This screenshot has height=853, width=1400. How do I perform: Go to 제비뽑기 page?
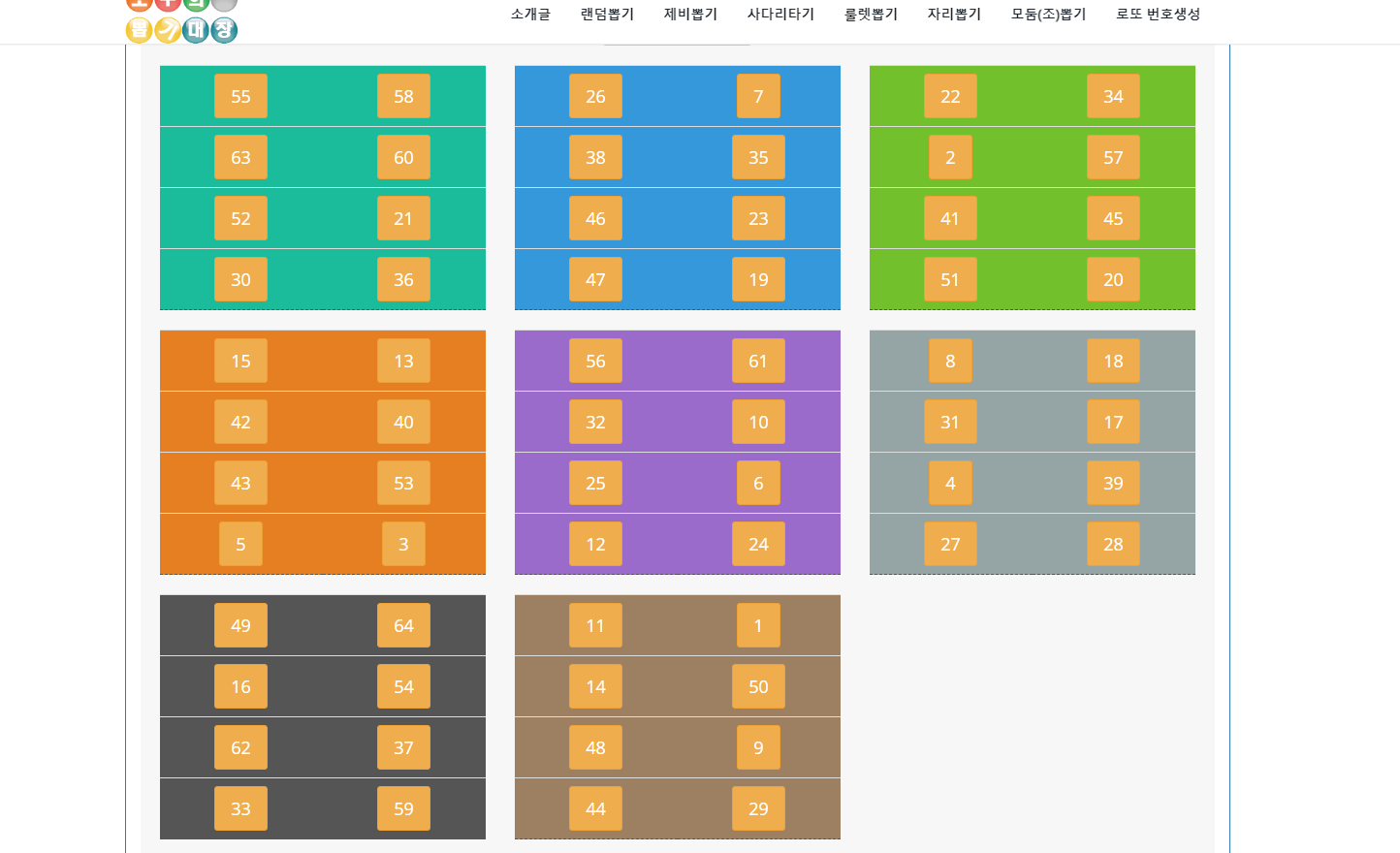(x=690, y=15)
